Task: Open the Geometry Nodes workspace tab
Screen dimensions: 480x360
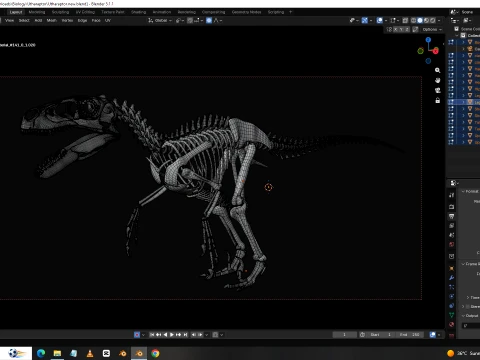Action: (x=246, y=12)
